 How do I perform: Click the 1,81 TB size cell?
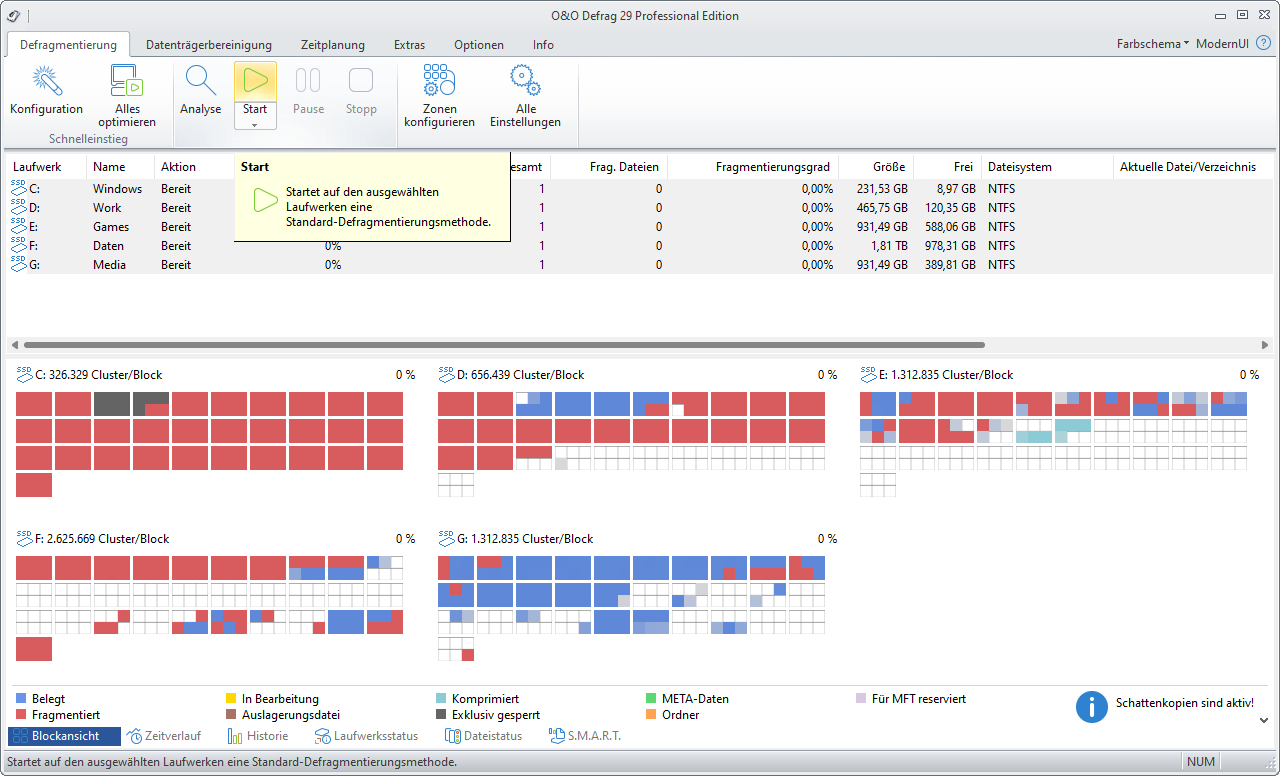point(889,246)
